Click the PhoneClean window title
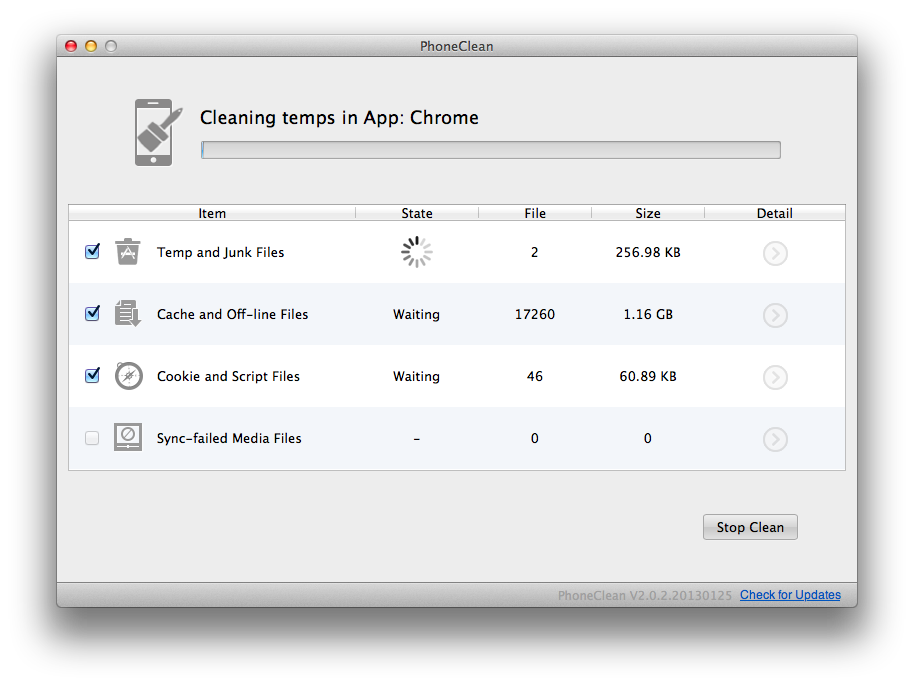 point(456,46)
